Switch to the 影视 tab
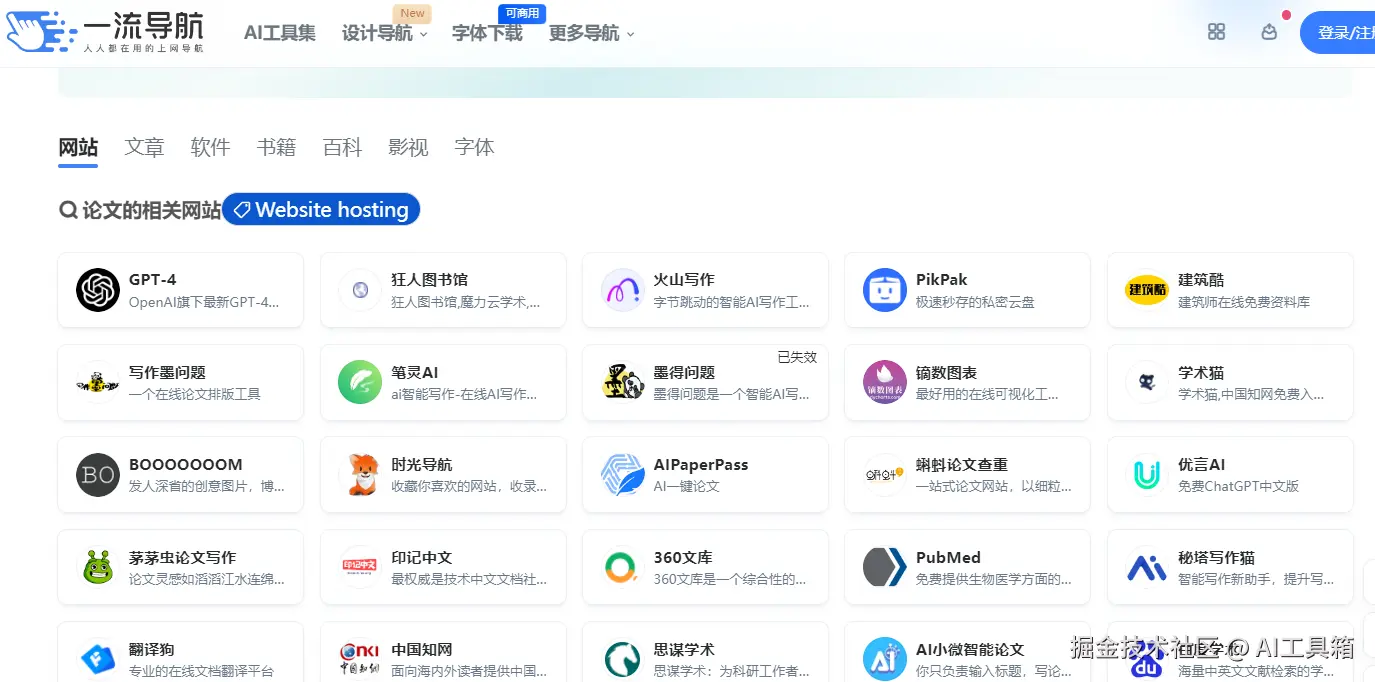Image resolution: width=1375 pixels, height=682 pixels. [408, 147]
